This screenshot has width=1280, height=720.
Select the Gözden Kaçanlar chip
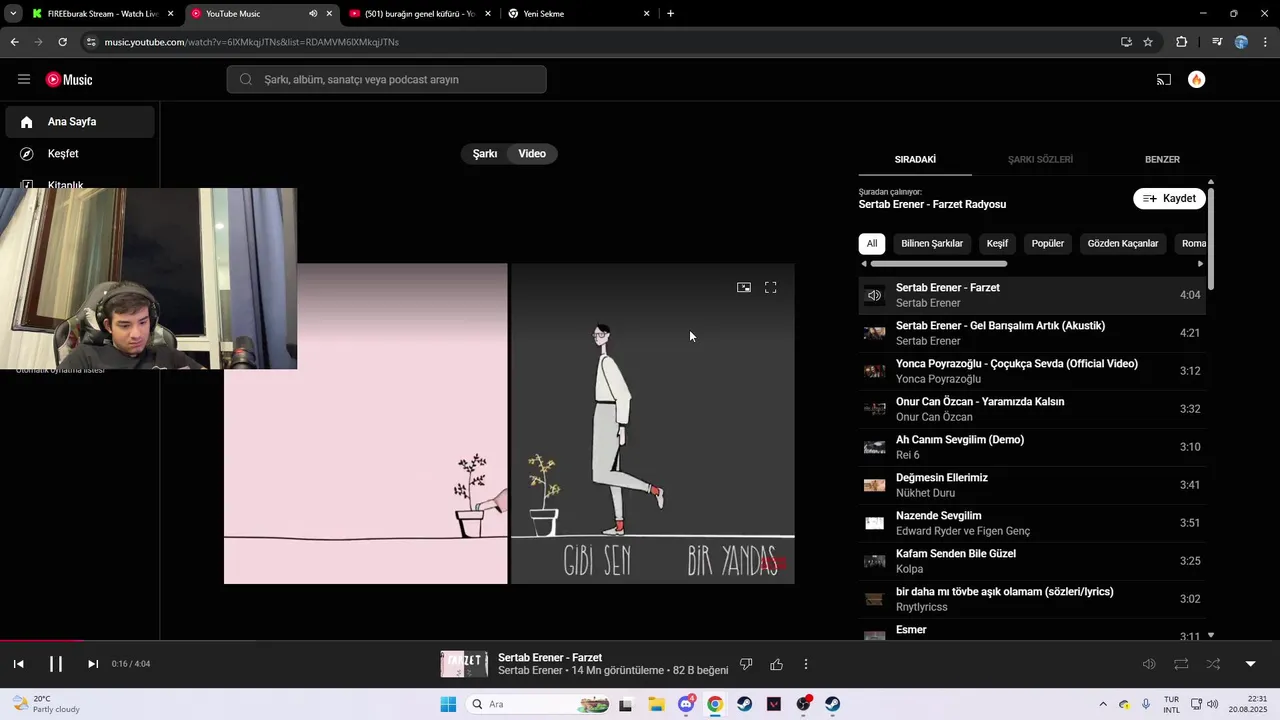coord(1123,243)
